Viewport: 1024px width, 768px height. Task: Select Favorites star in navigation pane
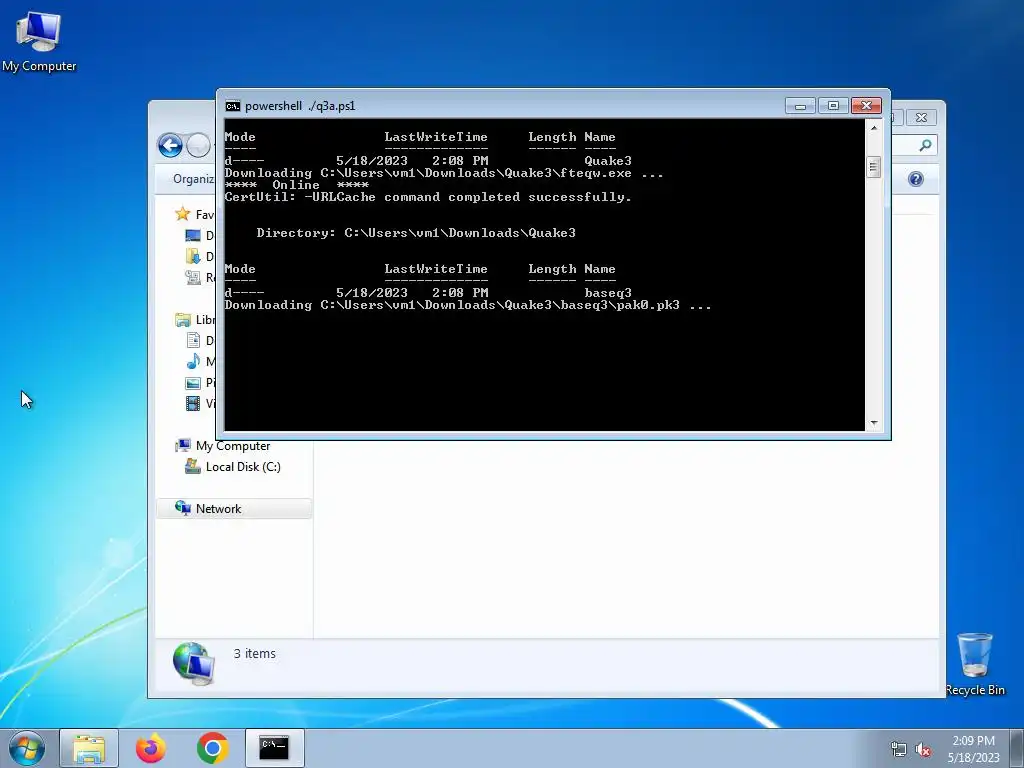[182, 214]
